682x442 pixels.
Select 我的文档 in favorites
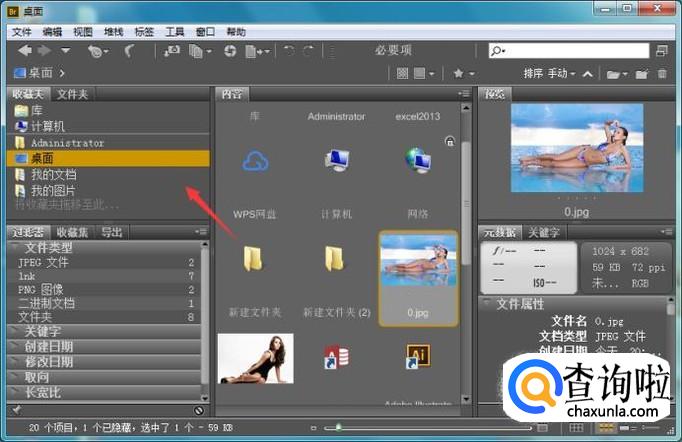click(52, 174)
